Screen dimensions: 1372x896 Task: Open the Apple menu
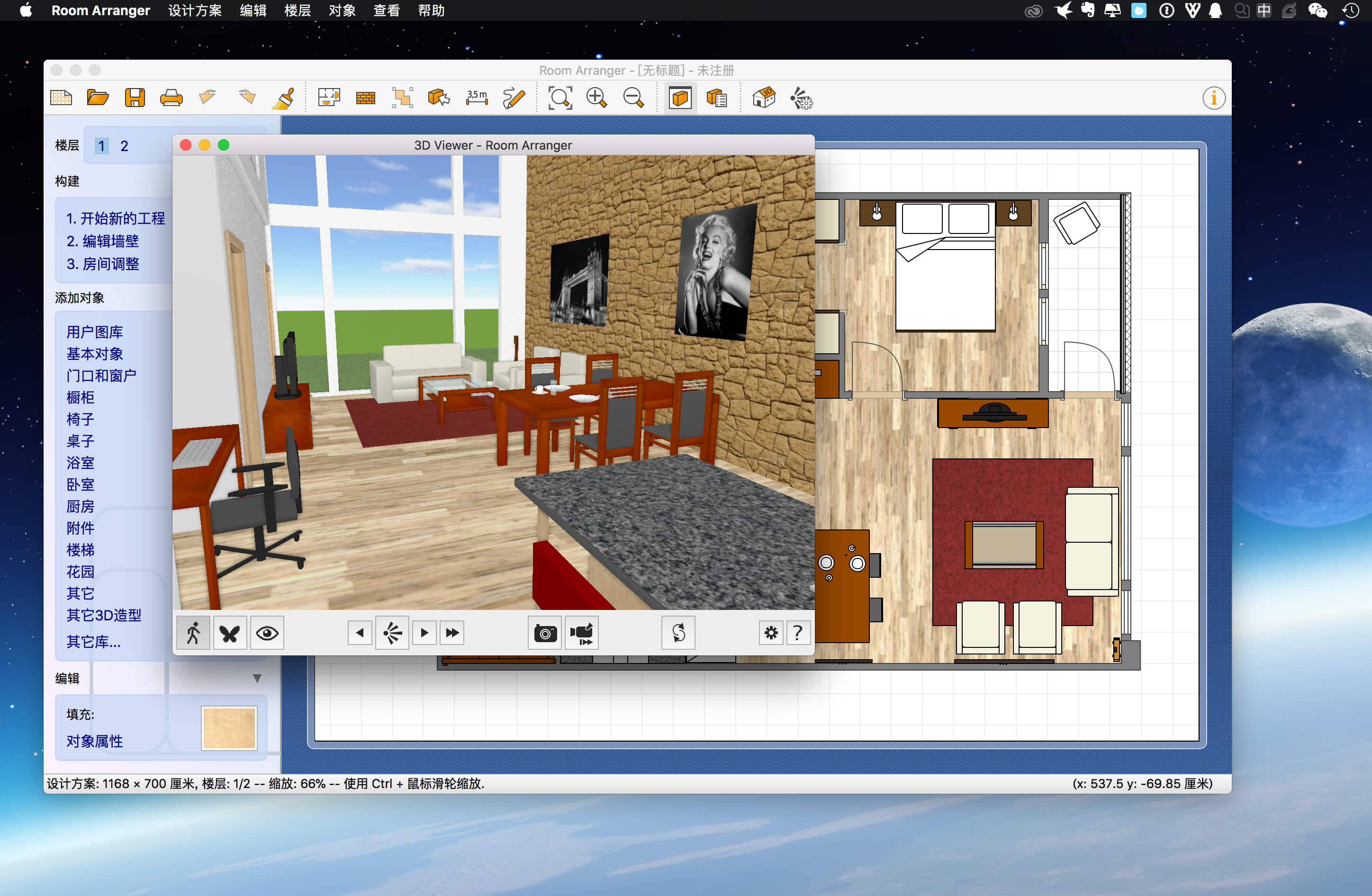pyautogui.click(x=26, y=10)
